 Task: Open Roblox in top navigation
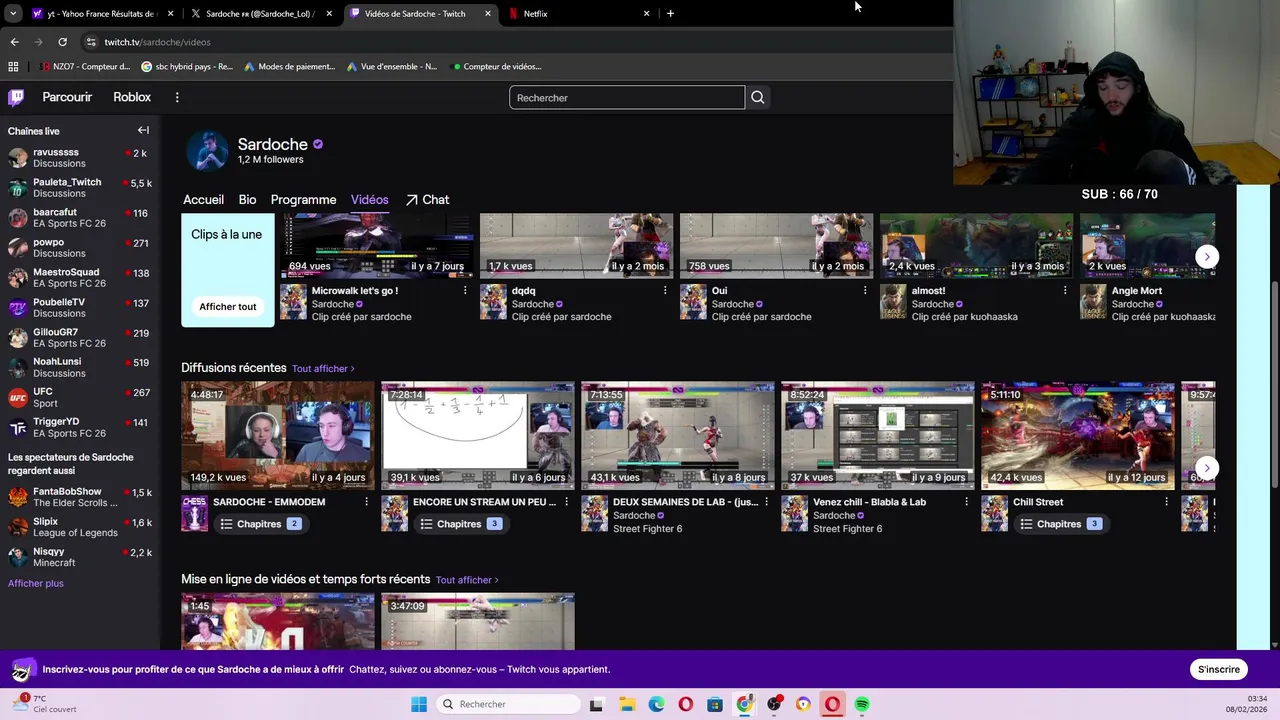(x=132, y=97)
